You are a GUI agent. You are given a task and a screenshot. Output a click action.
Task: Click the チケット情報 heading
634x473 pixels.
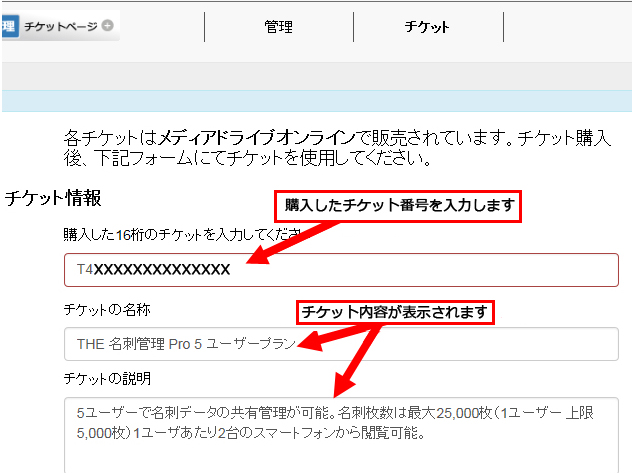point(53,198)
